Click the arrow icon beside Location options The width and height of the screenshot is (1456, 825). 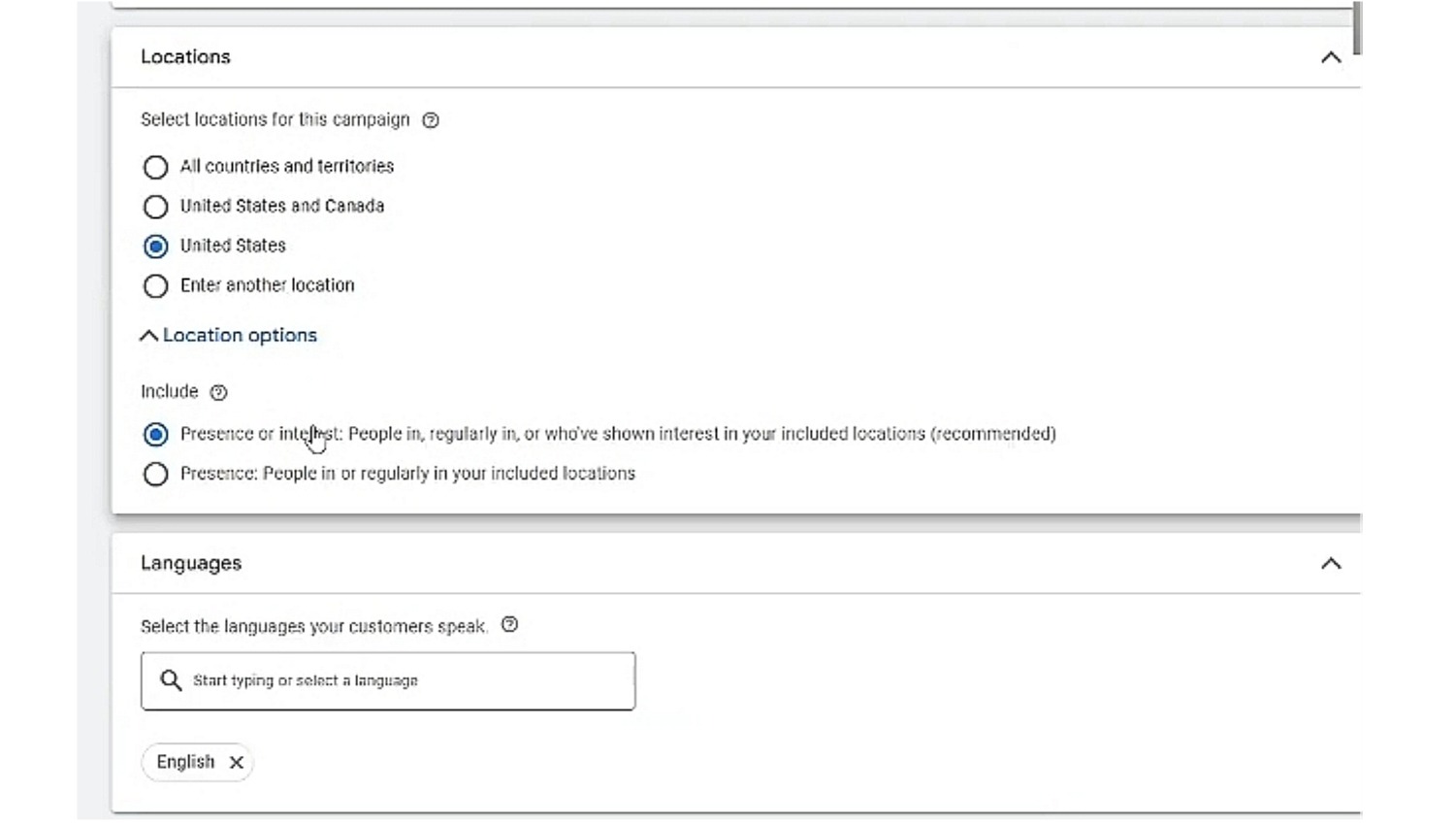click(148, 336)
